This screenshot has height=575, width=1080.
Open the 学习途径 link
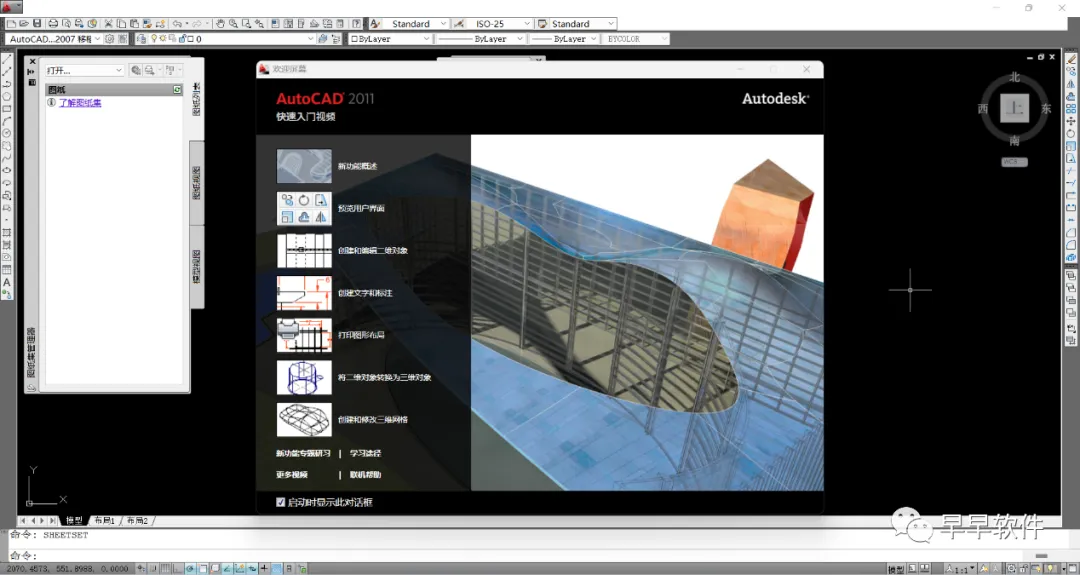coord(365,454)
